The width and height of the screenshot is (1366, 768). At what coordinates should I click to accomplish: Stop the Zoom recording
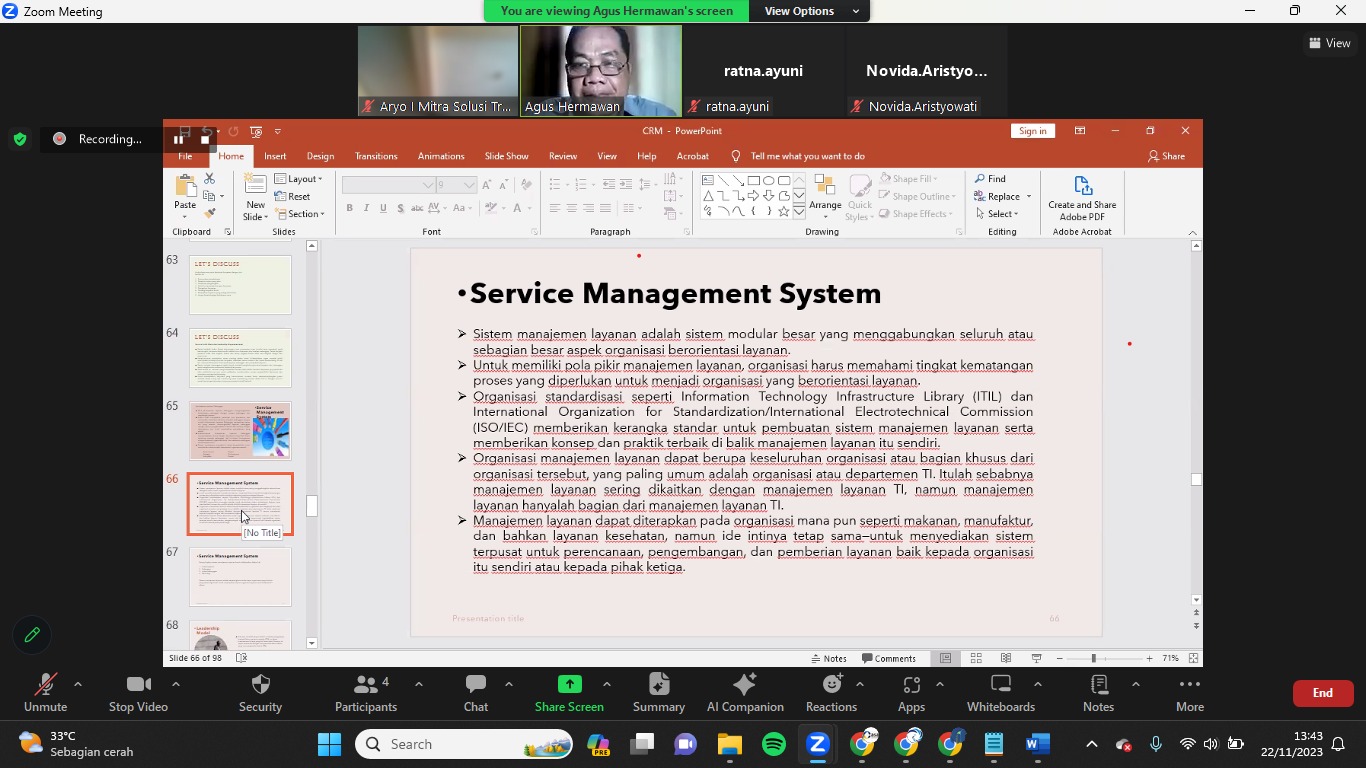click(205, 139)
